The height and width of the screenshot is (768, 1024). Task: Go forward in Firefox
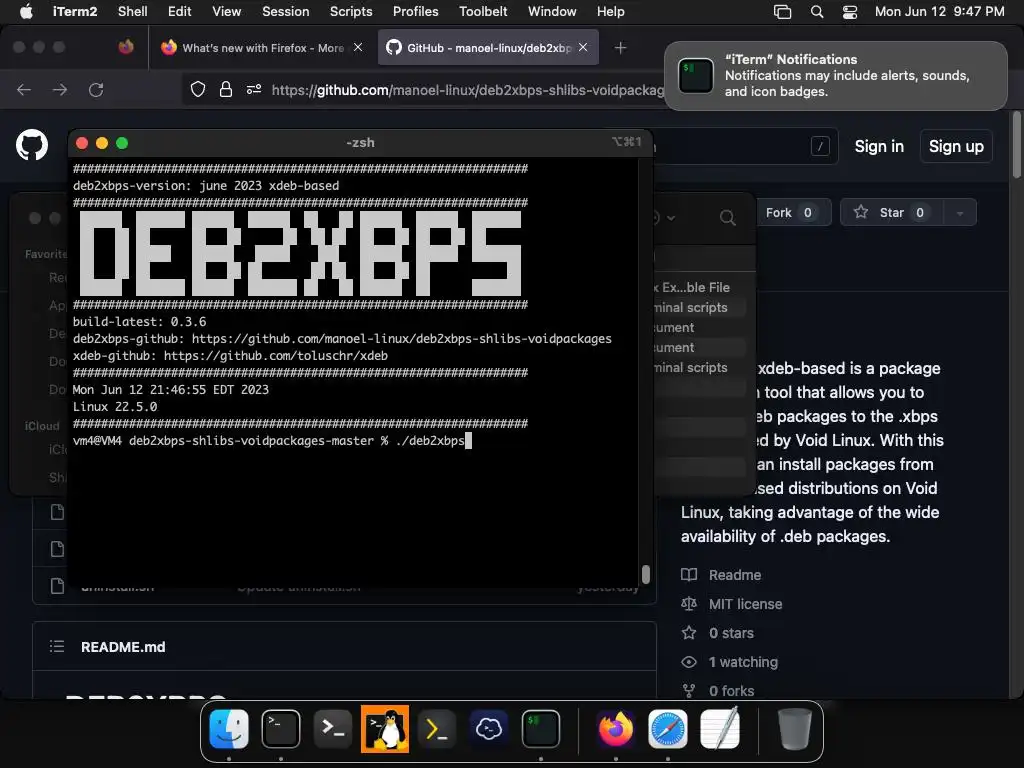point(60,89)
